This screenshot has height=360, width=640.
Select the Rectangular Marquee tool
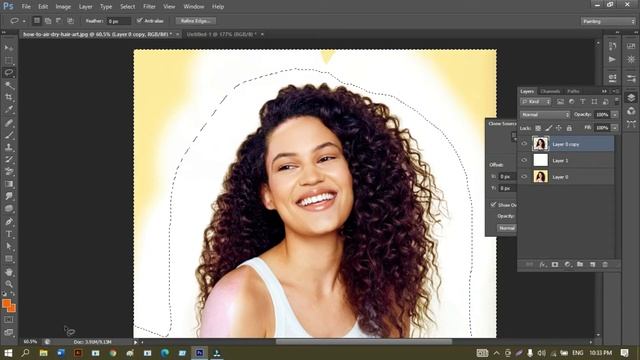point(9,60)
